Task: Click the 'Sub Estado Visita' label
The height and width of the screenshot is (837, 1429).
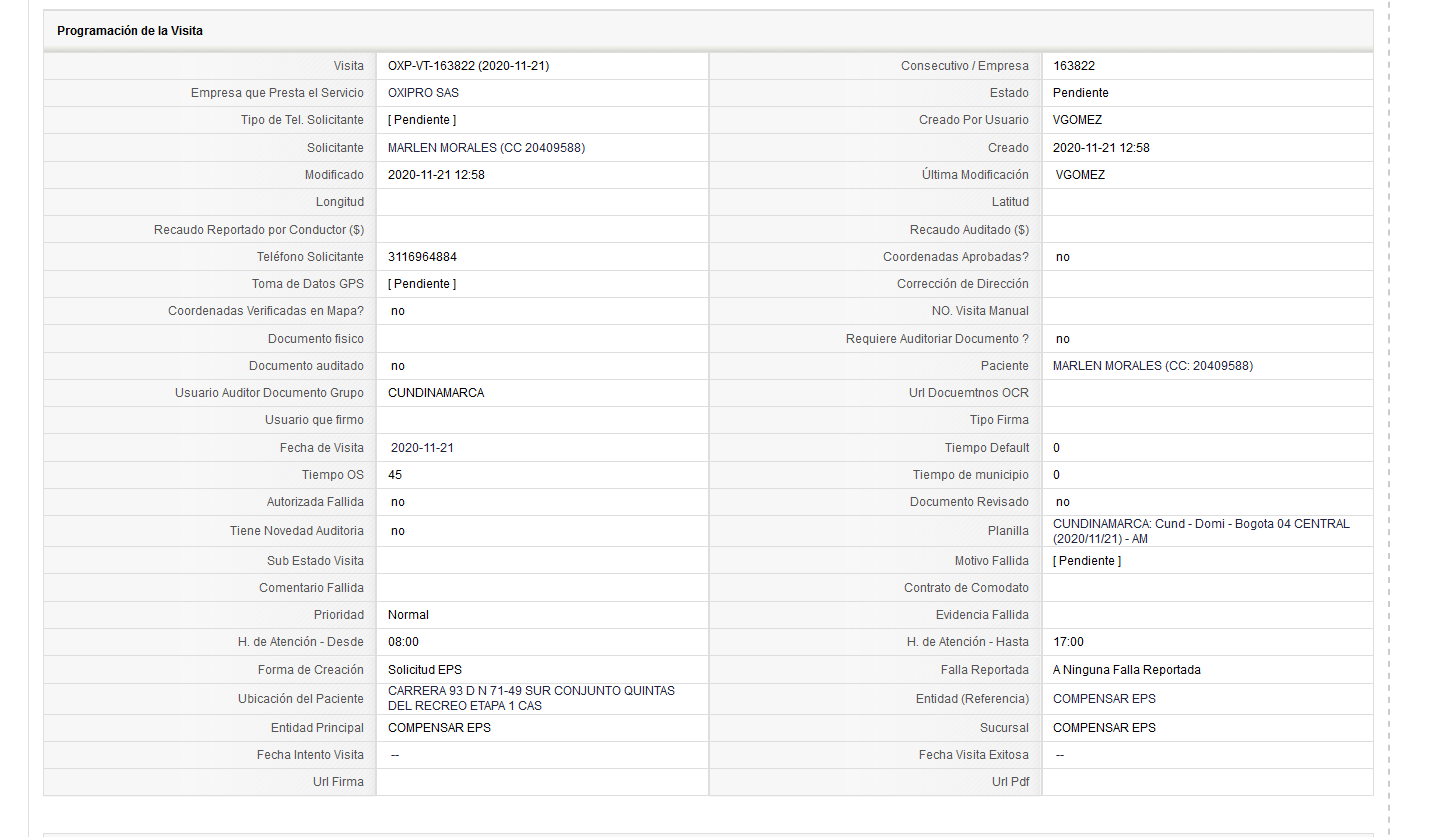Action: click(315, 561)
